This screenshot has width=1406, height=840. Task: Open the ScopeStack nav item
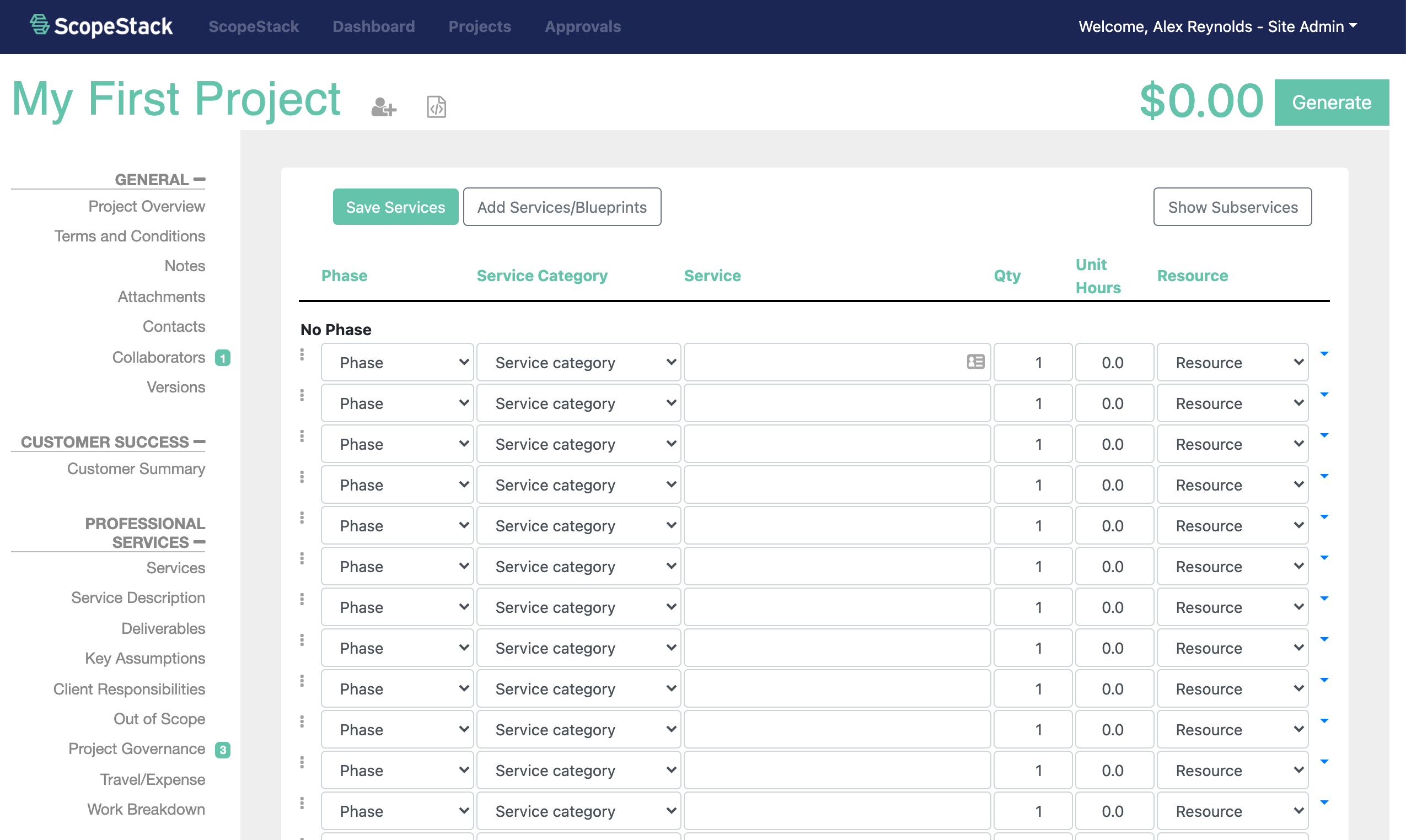point(254,26)
